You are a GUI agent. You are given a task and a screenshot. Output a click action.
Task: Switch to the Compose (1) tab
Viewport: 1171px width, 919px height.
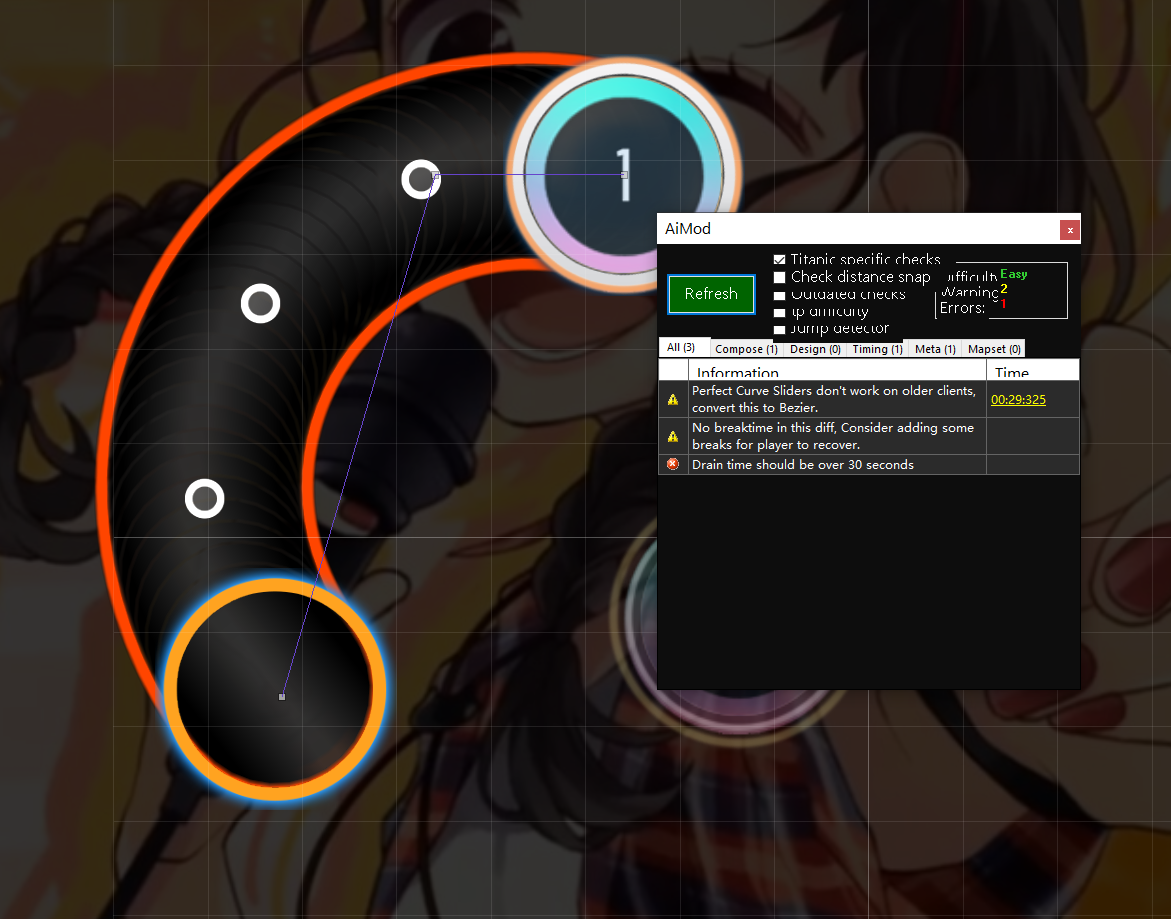[746, 349]
